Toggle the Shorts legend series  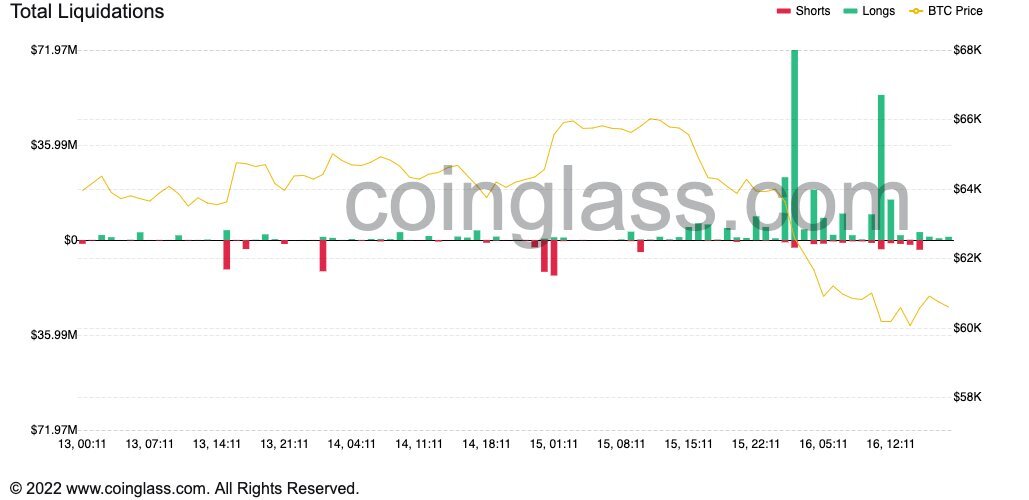[803, 10]
